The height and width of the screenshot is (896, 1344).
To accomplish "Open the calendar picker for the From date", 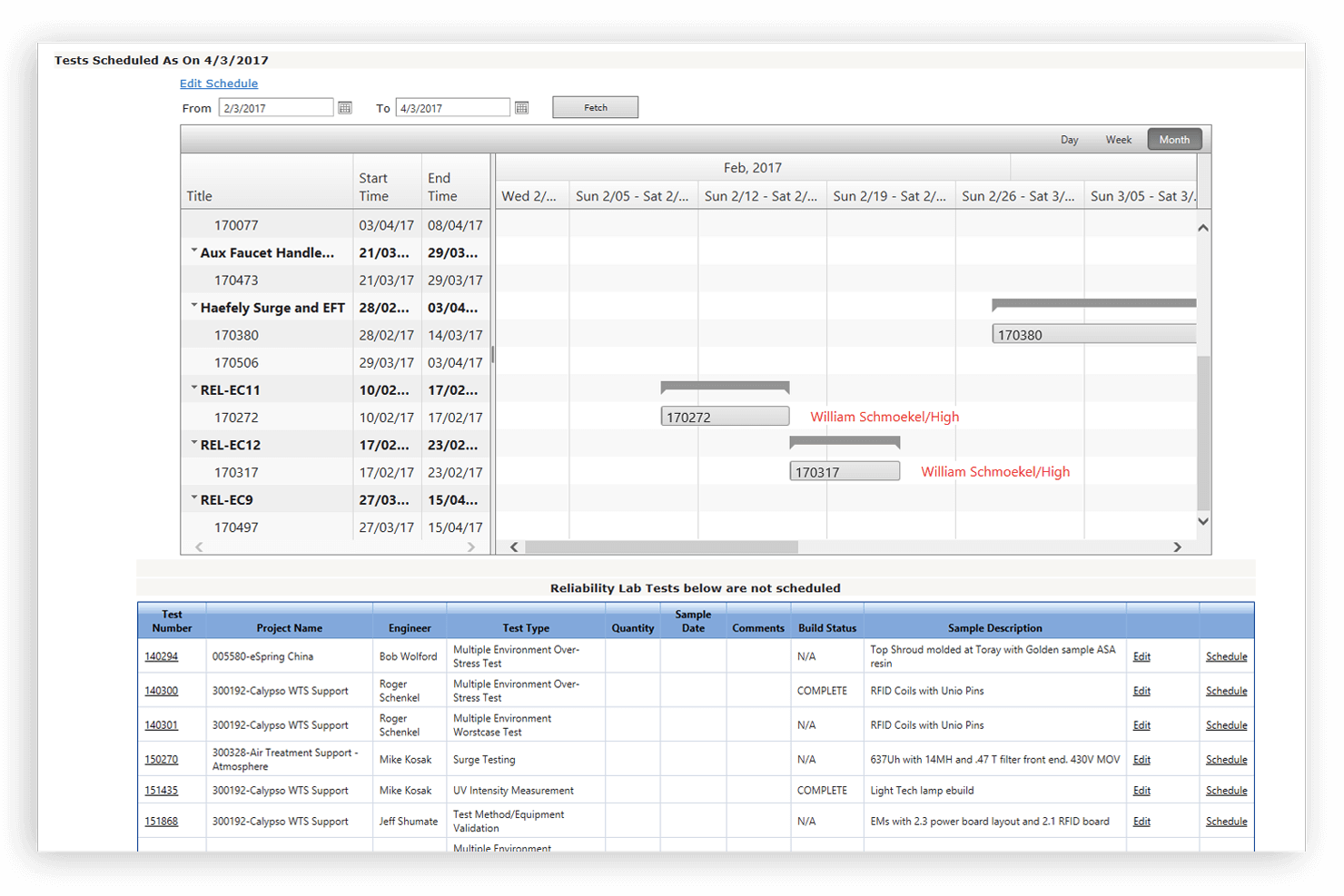I will pyautogui.click(x=344, y=107).
